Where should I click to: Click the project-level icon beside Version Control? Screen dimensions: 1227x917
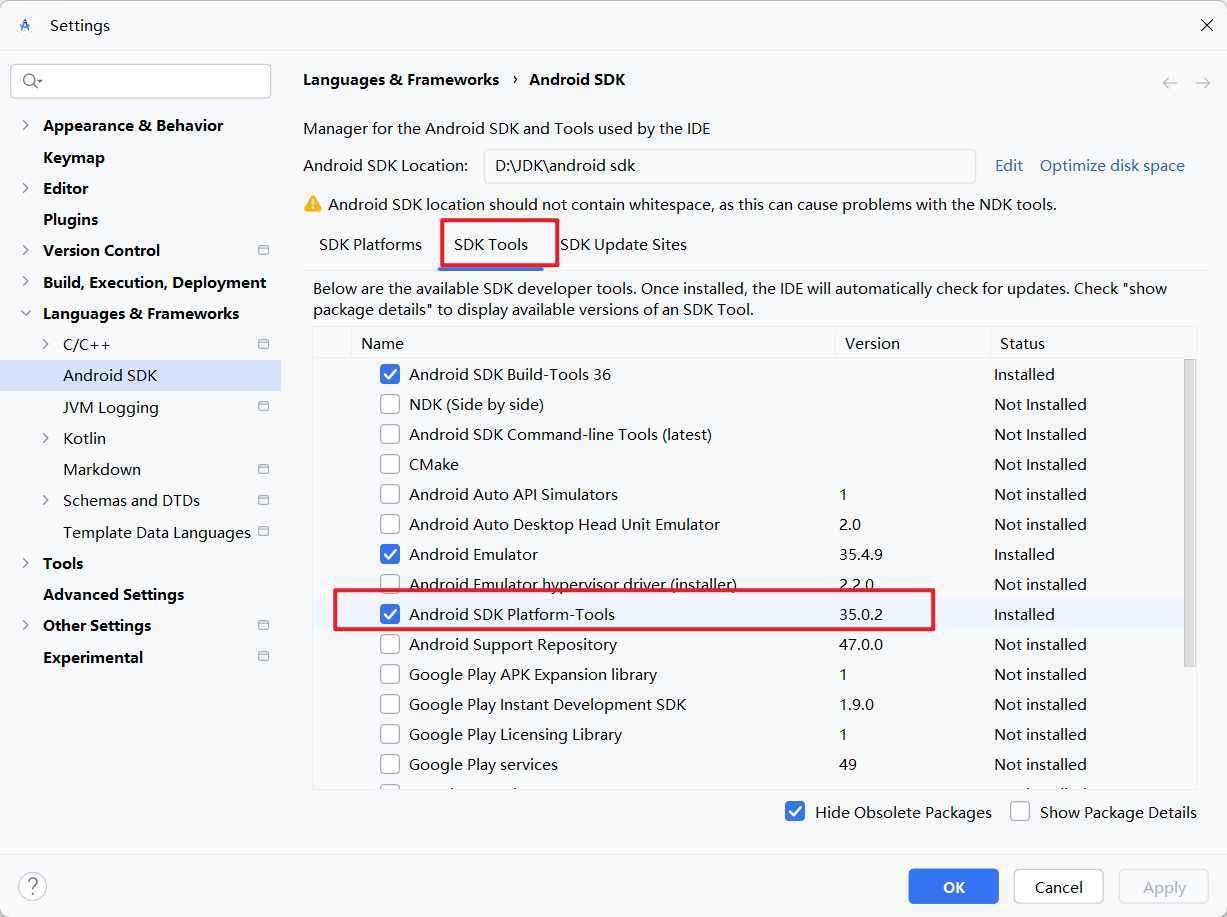click(264, 250)
